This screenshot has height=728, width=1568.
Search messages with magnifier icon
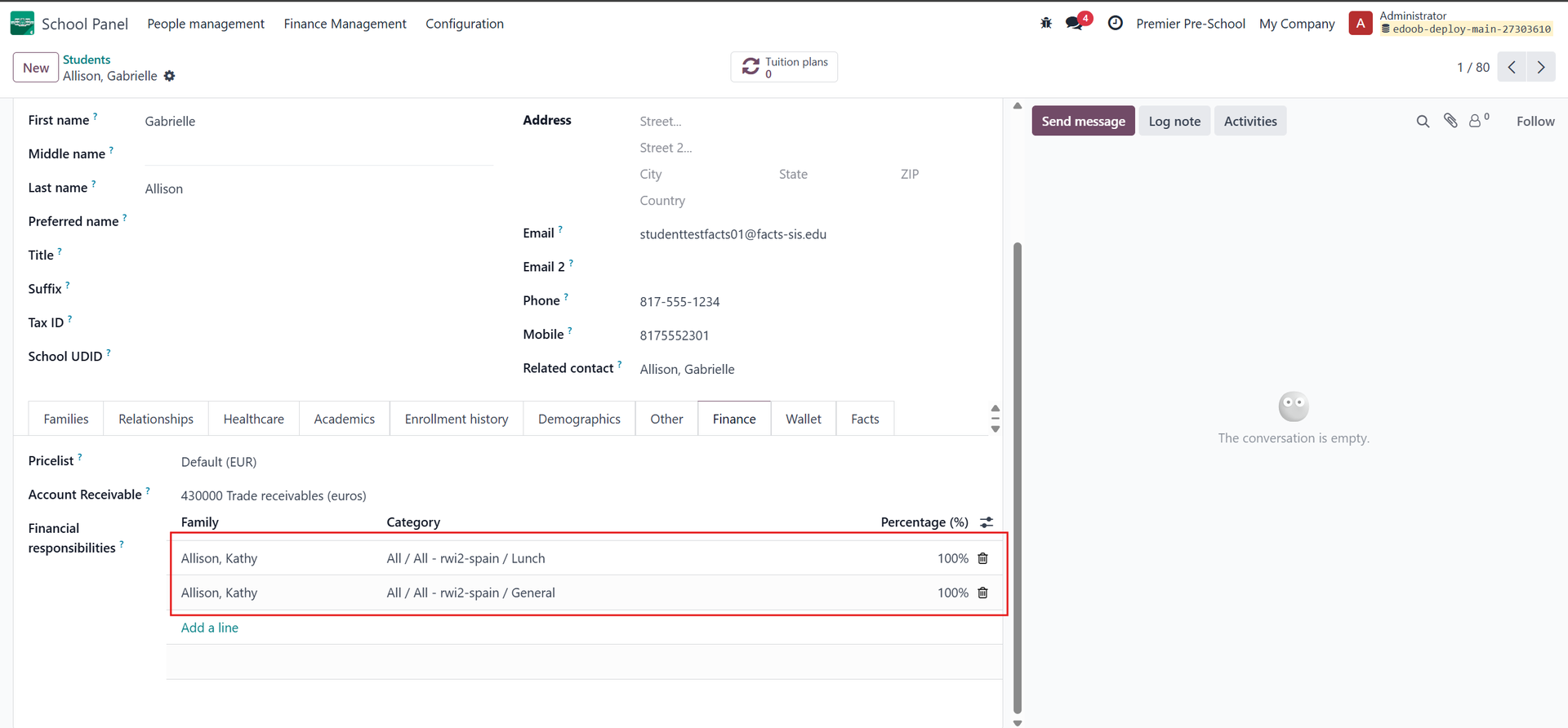tap(1423, 122)
